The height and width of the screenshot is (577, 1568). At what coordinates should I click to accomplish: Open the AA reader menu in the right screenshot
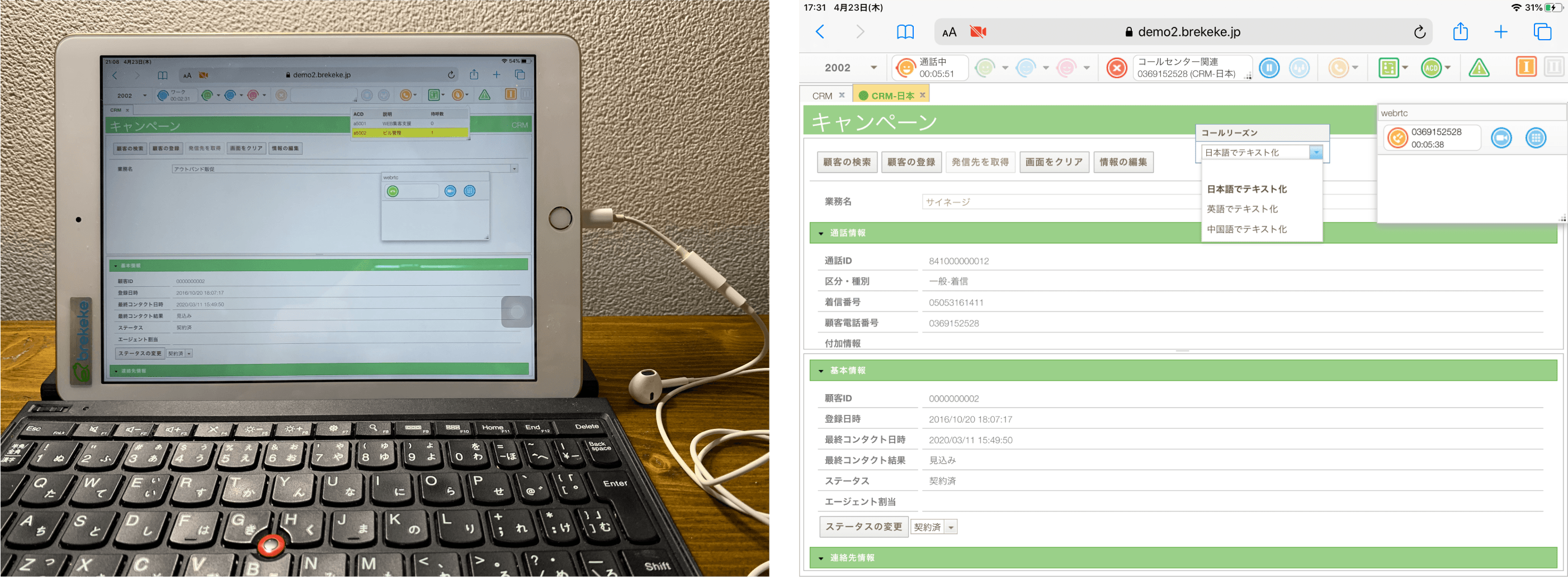click(949, 32)
